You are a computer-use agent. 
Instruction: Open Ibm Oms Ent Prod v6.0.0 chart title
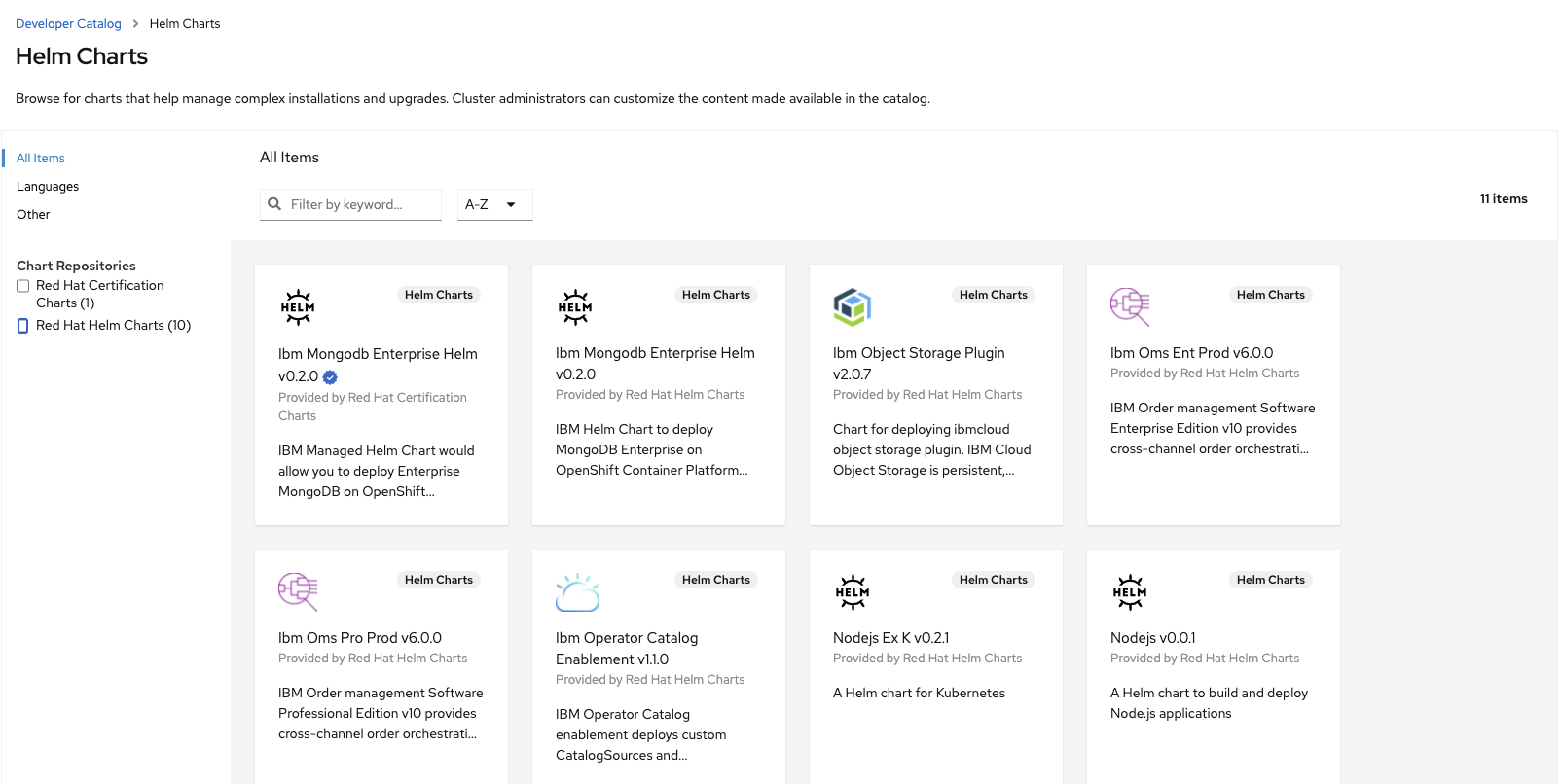[x=1191, y=353]
